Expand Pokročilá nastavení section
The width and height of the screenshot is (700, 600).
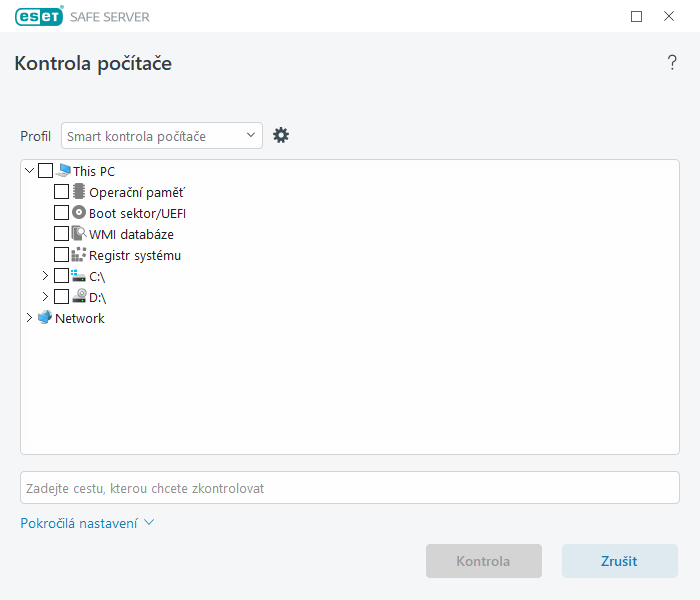(87, 522)
